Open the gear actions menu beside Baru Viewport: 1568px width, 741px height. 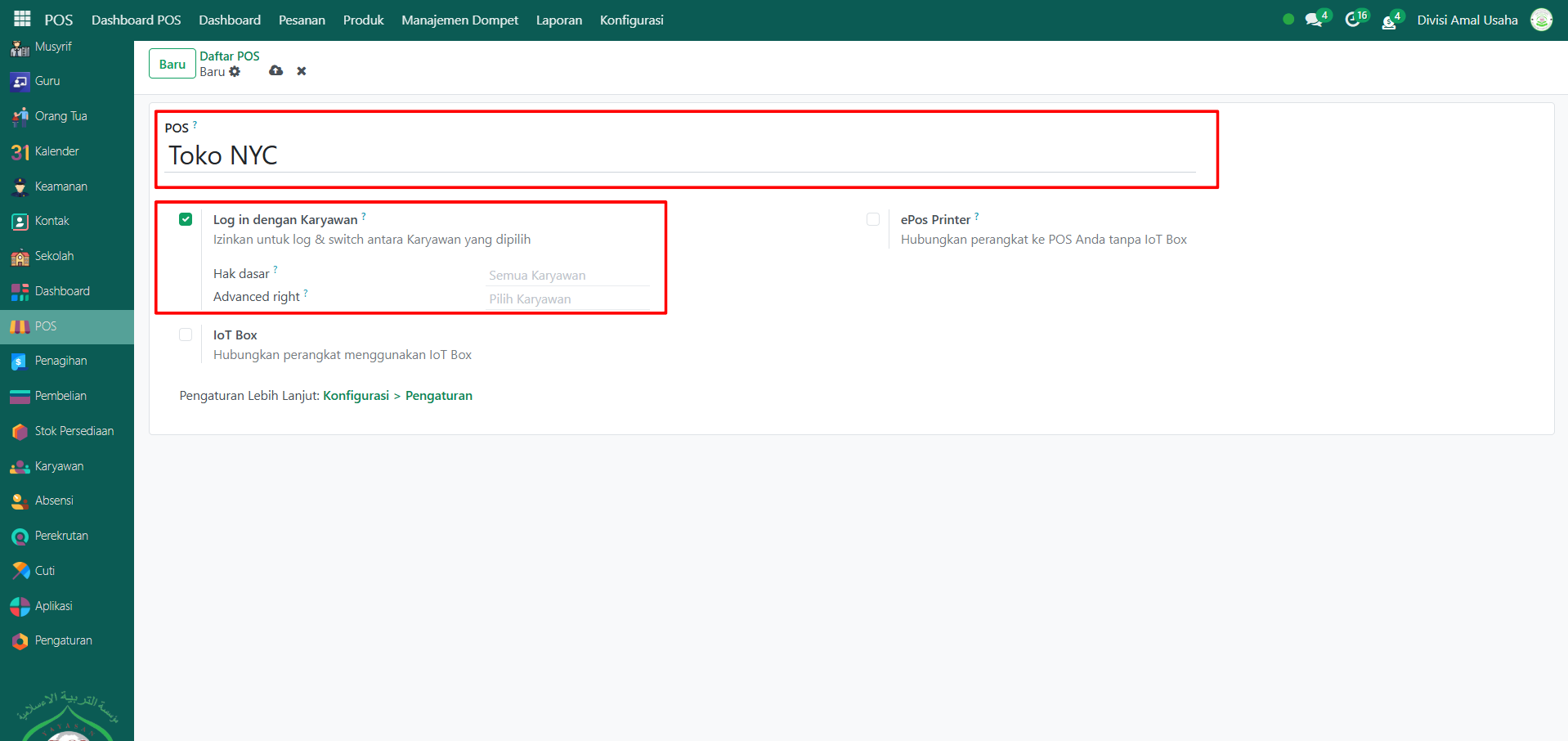click(235, 72)
